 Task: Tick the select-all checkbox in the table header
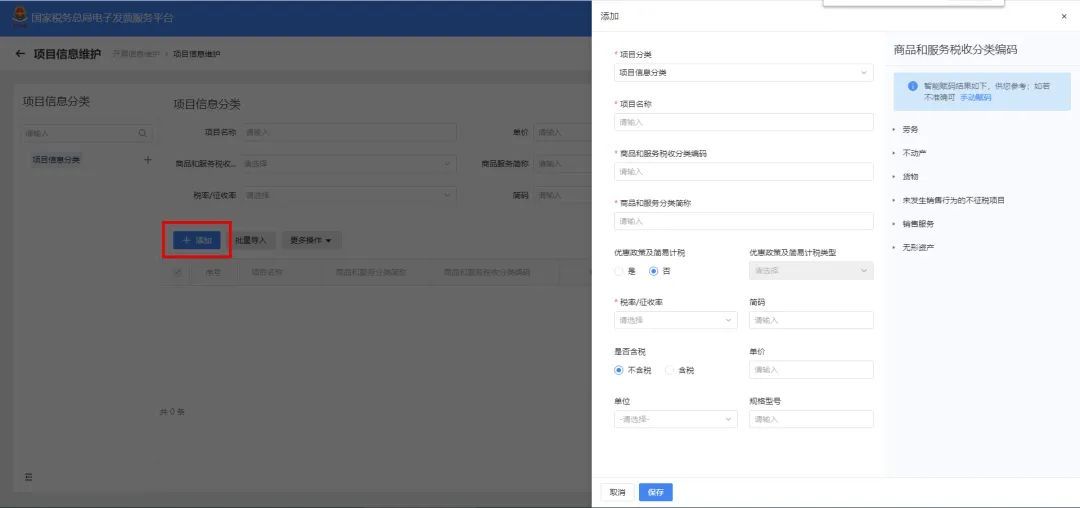pyautogui.click(x=178, y=272)
